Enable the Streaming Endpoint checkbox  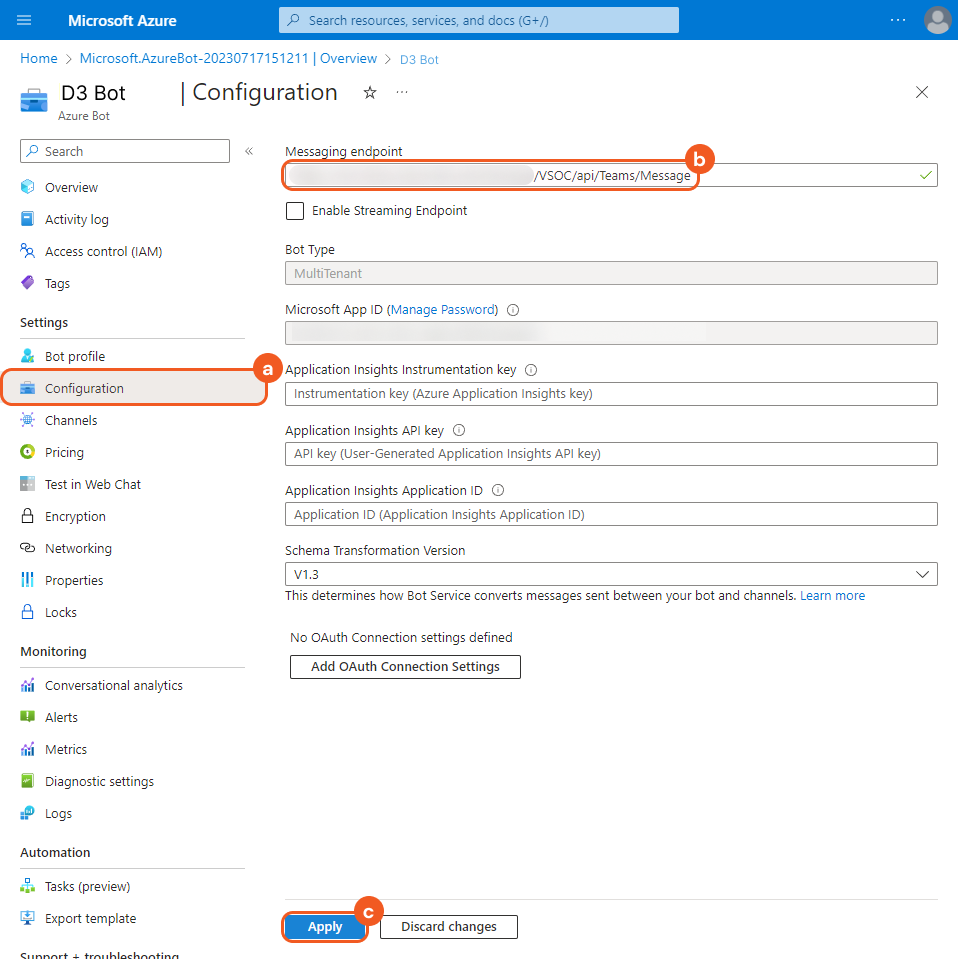(x=295, y=211)
